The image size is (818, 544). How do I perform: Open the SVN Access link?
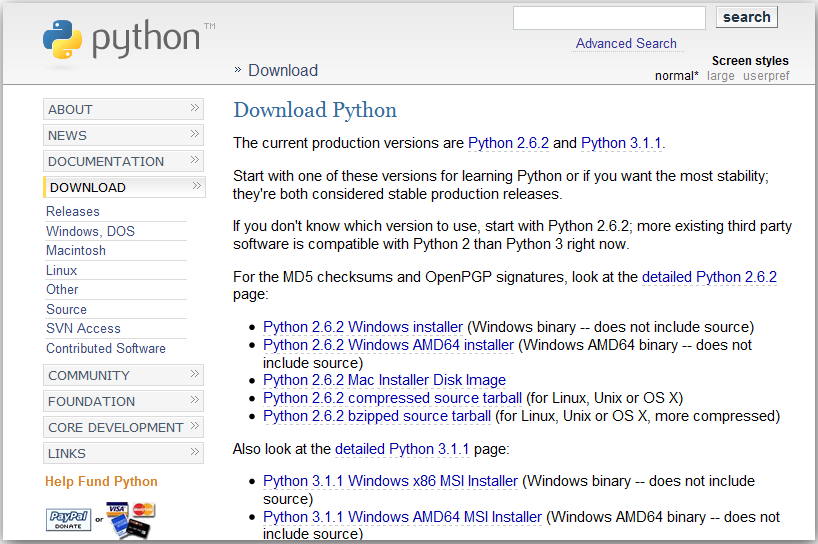(83, 329)
